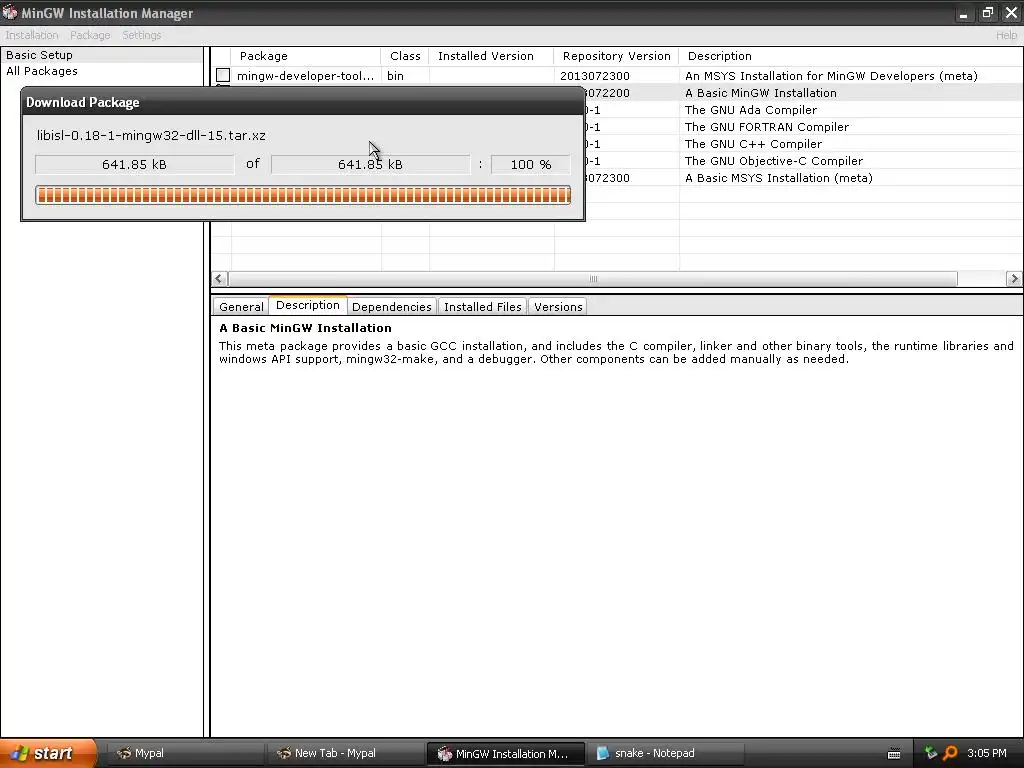The height and width of the screenshot is (768, 1024).
Task: Click the left arrow of the horizontal scrollbar
Action: (x=219, y=279)
